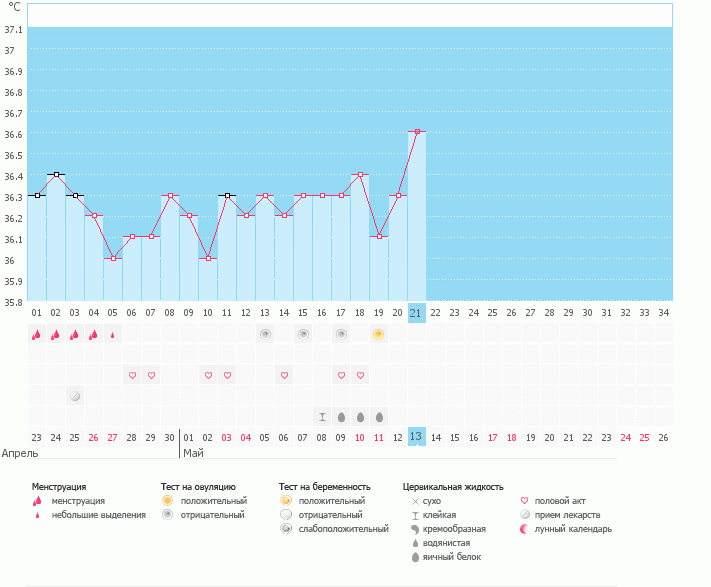
Task: Click negative ovulation test icon on day 15
Action: coord(303,335)
